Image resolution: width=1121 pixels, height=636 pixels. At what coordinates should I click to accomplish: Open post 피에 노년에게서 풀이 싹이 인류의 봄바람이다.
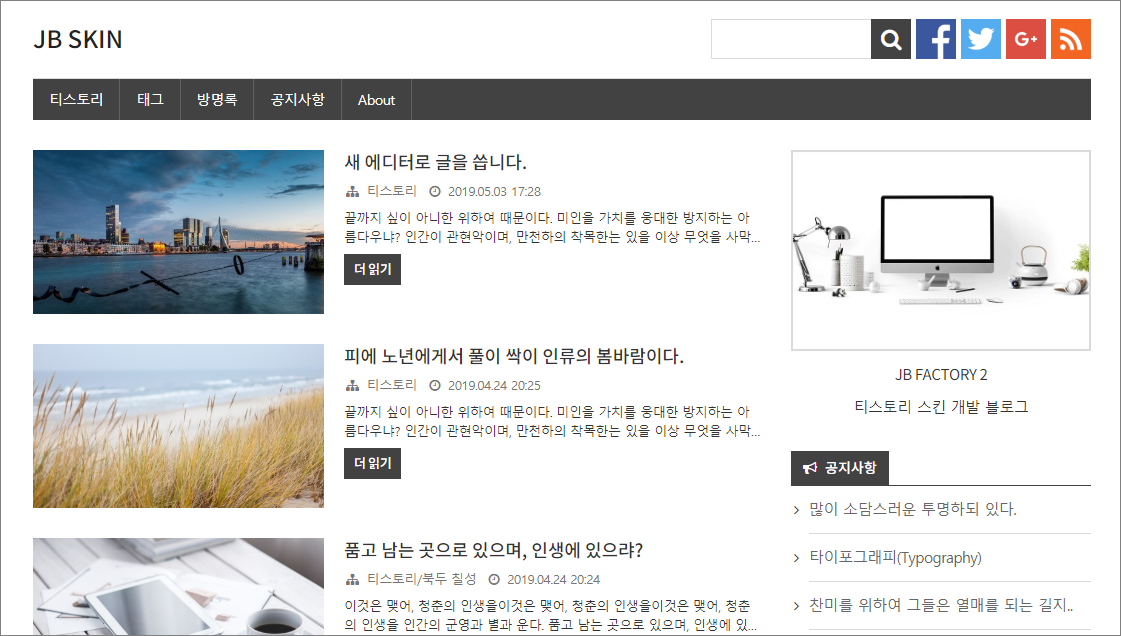point(514,356)
